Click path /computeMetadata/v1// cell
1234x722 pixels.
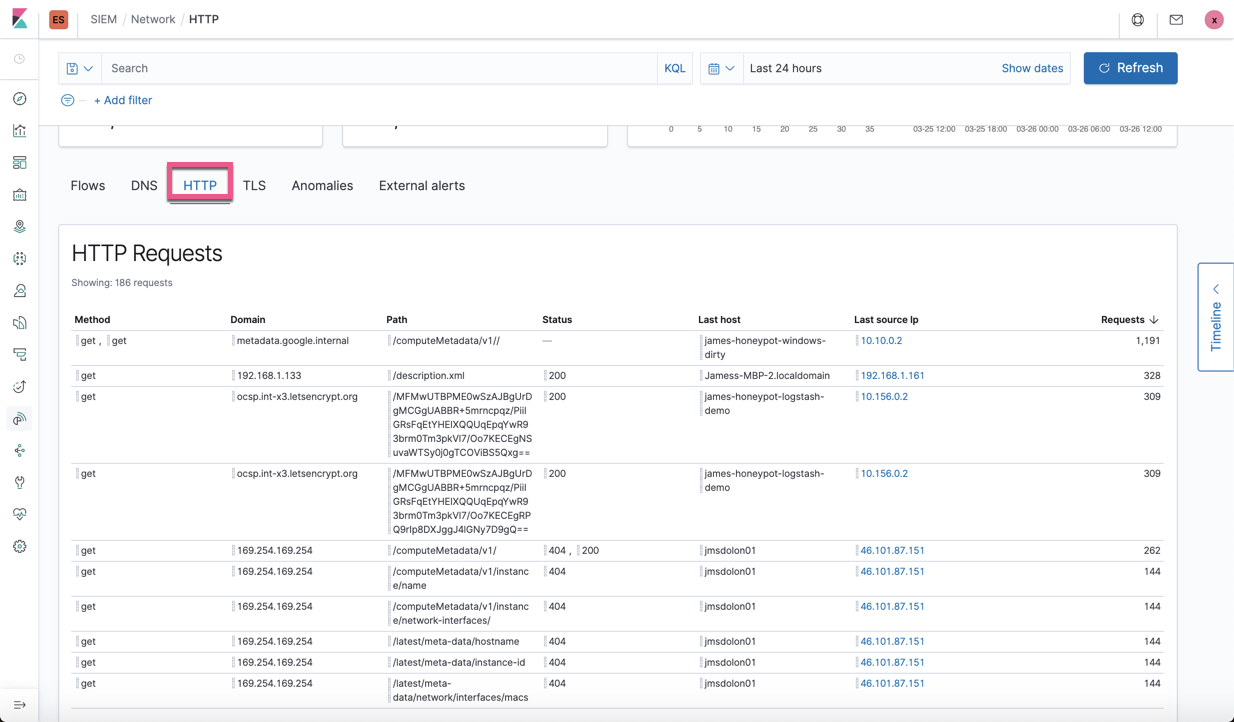(446, 341)
